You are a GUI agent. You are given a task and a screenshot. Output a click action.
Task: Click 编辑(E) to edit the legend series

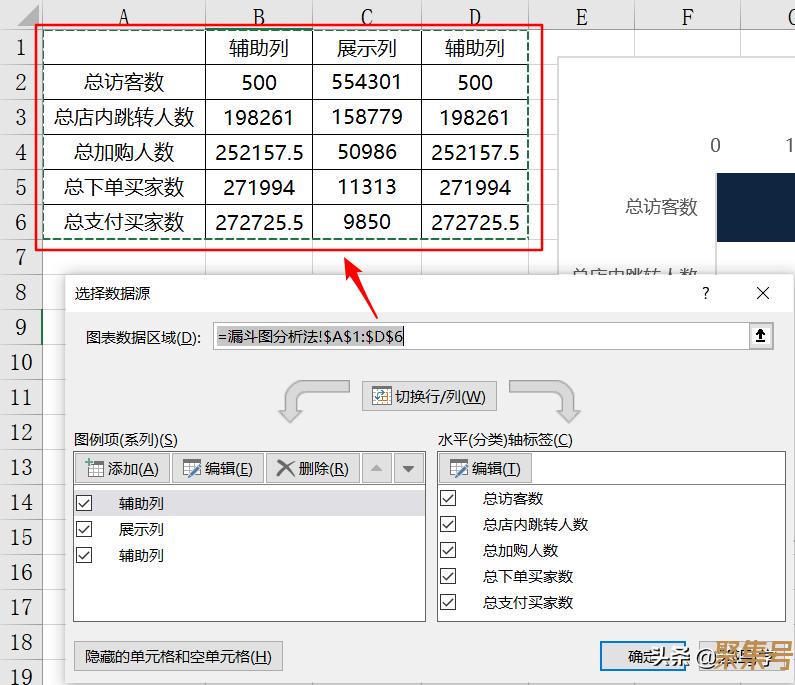point(217,468)
